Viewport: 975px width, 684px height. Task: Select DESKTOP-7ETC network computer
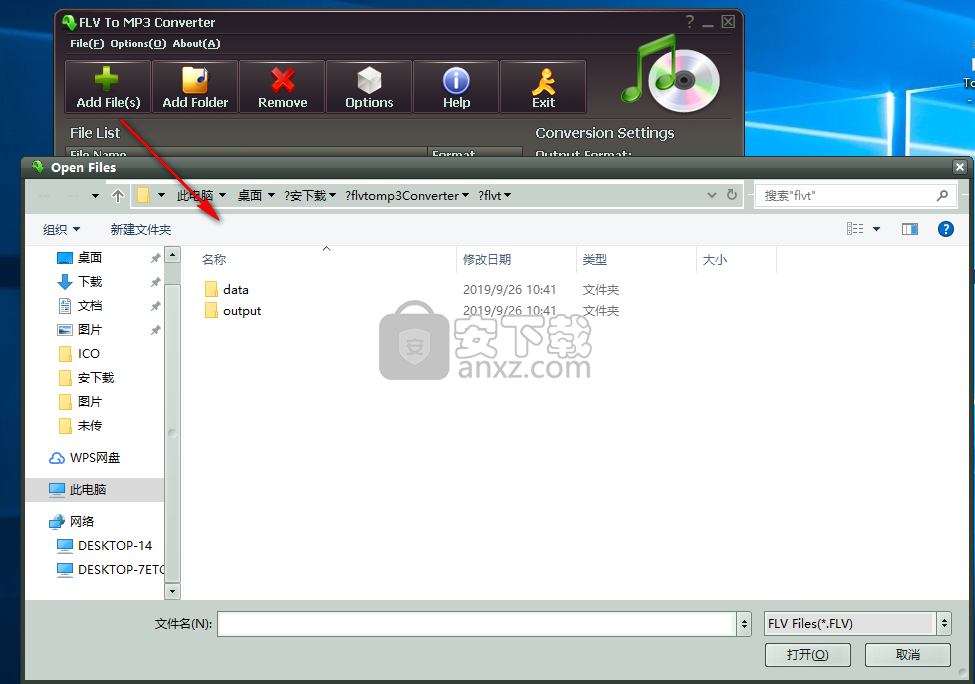121,570
